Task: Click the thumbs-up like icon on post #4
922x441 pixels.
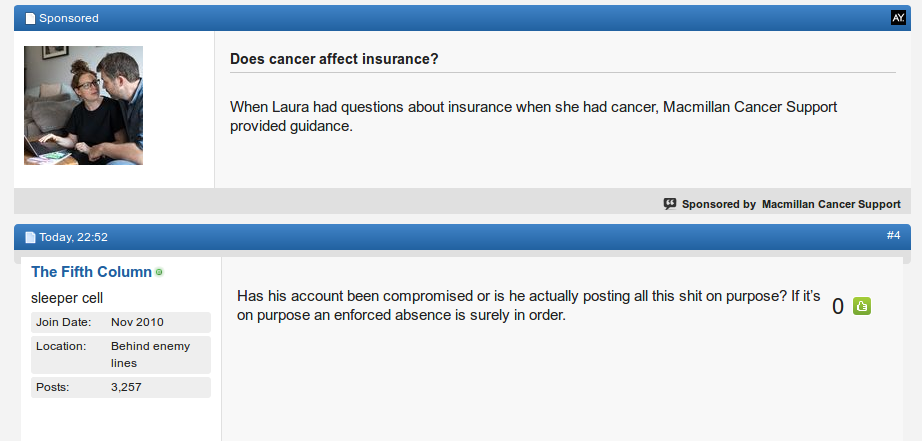Action: pos(861,306)
